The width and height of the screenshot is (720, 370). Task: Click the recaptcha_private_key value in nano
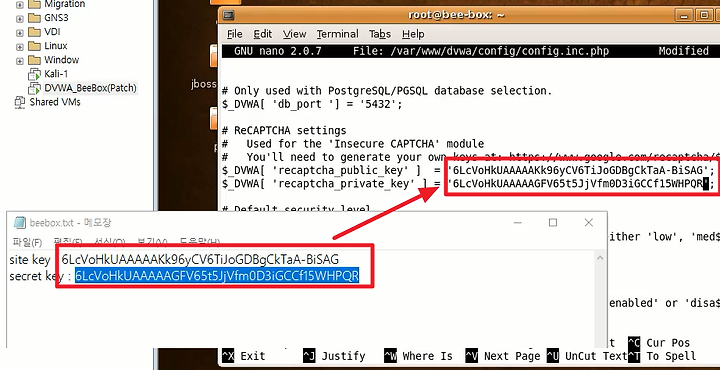tap(579, 185)
